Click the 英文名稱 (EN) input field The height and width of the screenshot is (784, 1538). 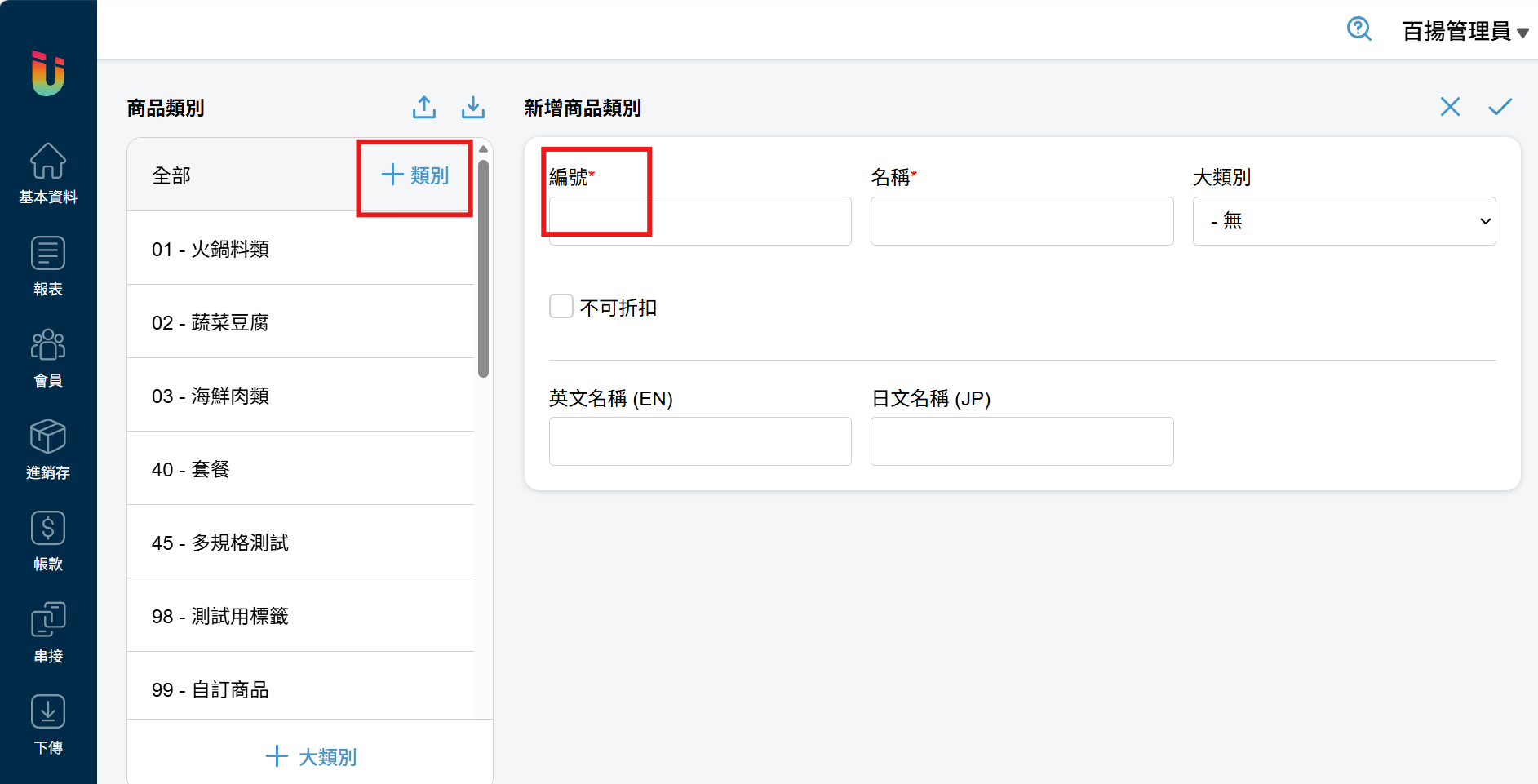pyautogui.click(x=700, y=441)
